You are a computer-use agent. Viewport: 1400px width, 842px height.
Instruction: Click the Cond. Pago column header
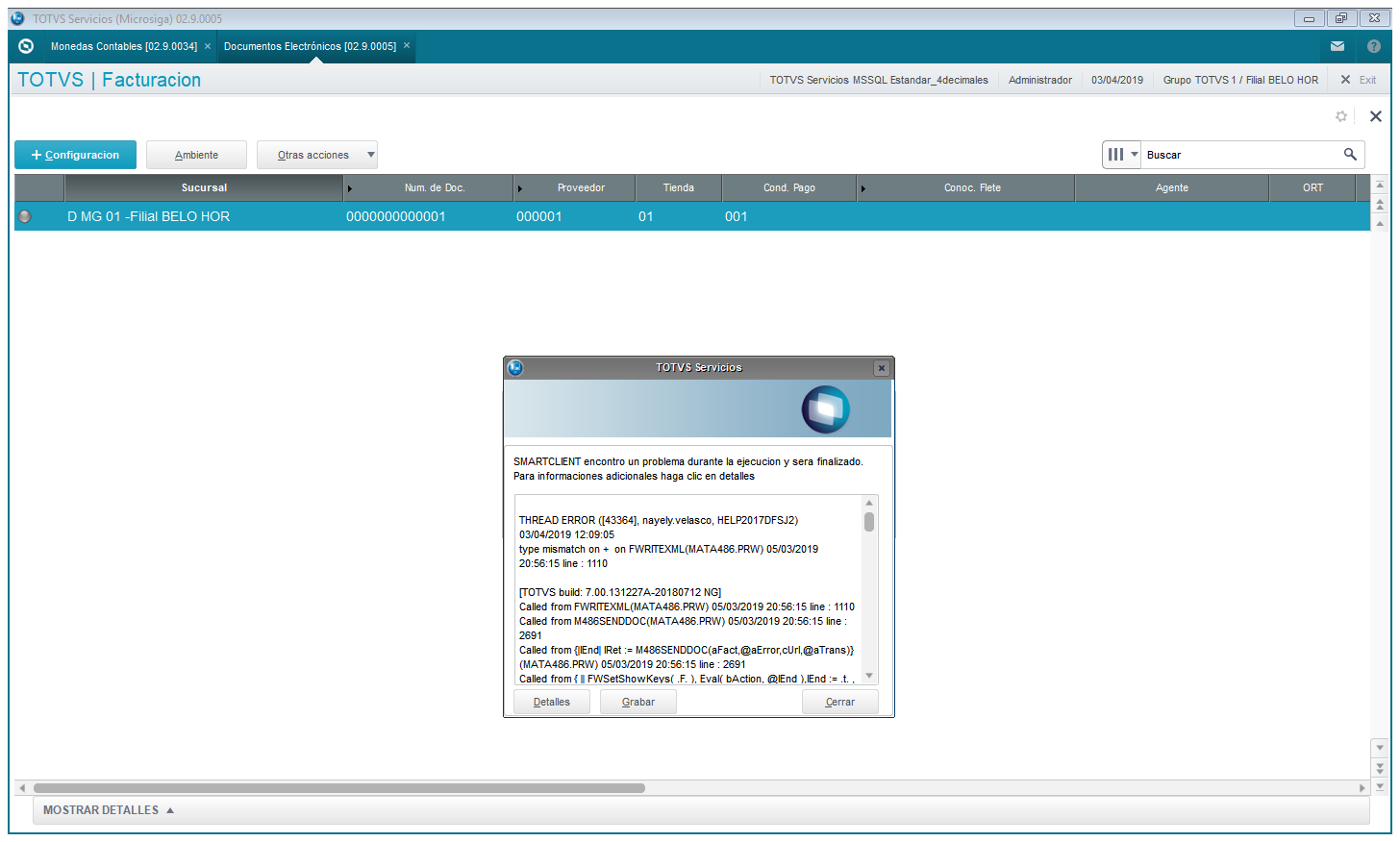[x=789, y=187]
